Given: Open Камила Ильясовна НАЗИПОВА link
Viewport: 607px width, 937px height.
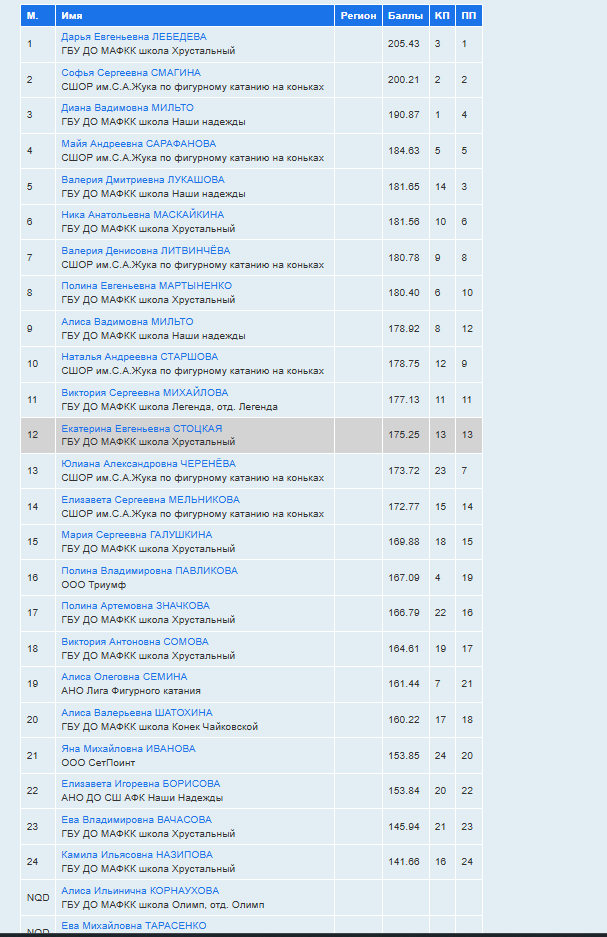Looking at the screenshot, I should pyautogui.click(x=137, y=856).
